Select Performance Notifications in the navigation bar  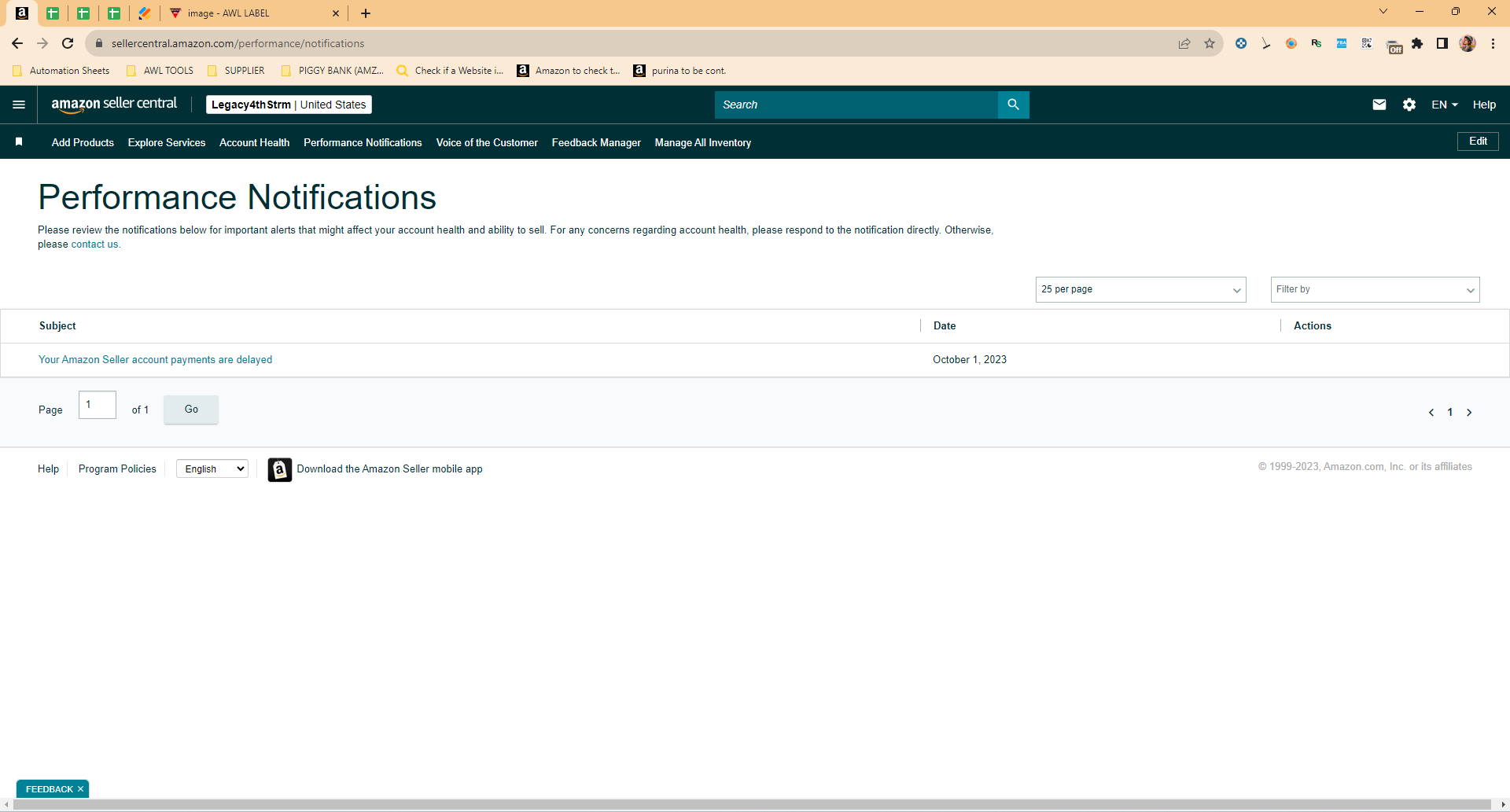[x=363, y=142]
